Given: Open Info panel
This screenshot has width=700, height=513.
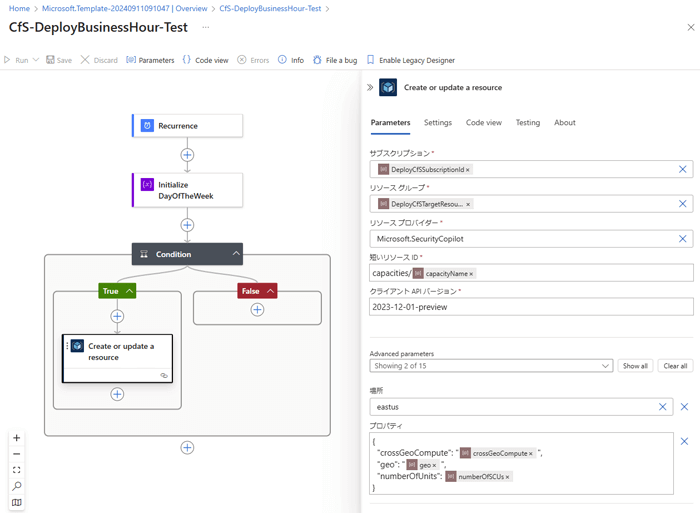Looking at the screenshot, I should [x=291, y=60].
